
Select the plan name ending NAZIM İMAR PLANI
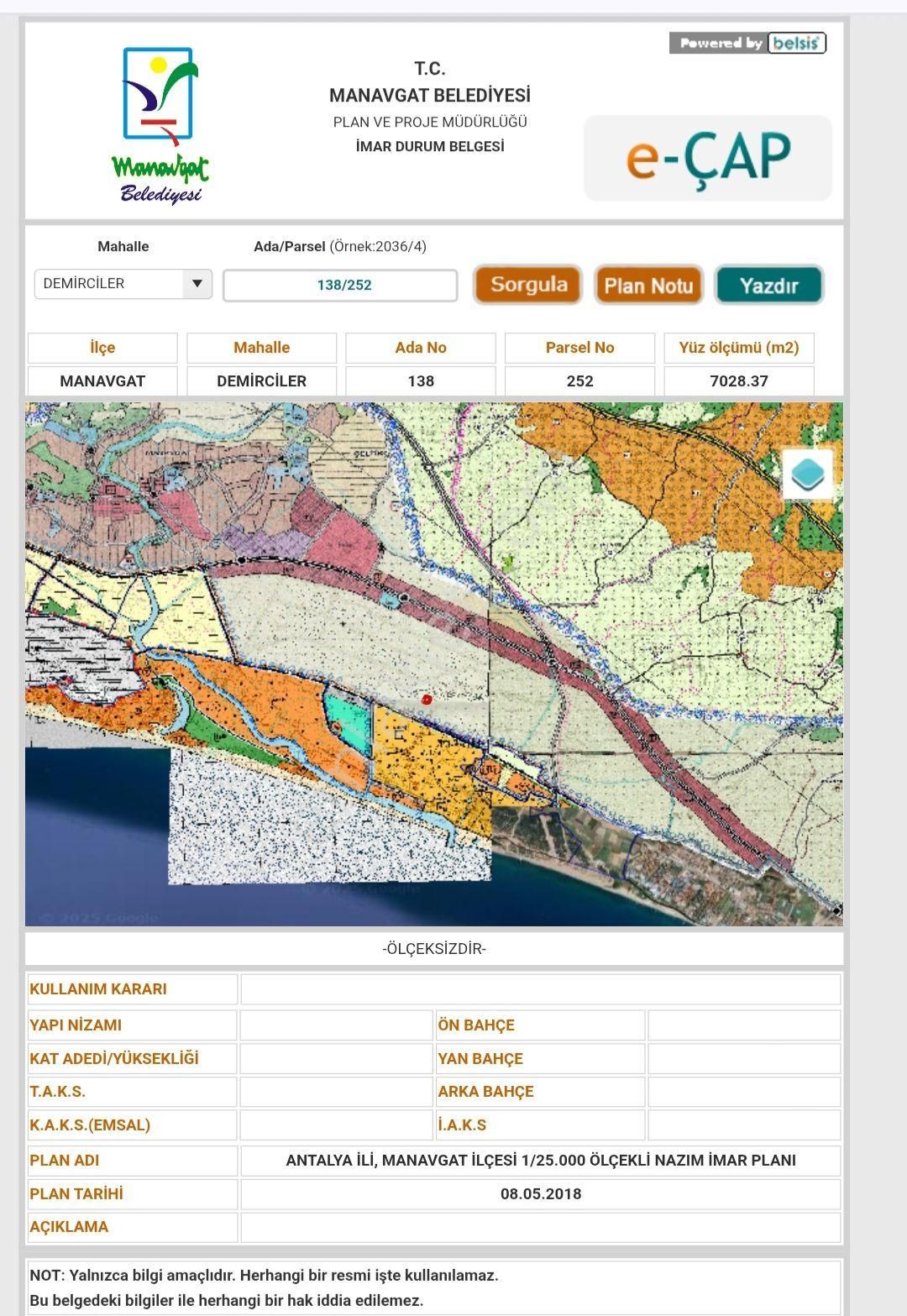tap(541, 1161)
